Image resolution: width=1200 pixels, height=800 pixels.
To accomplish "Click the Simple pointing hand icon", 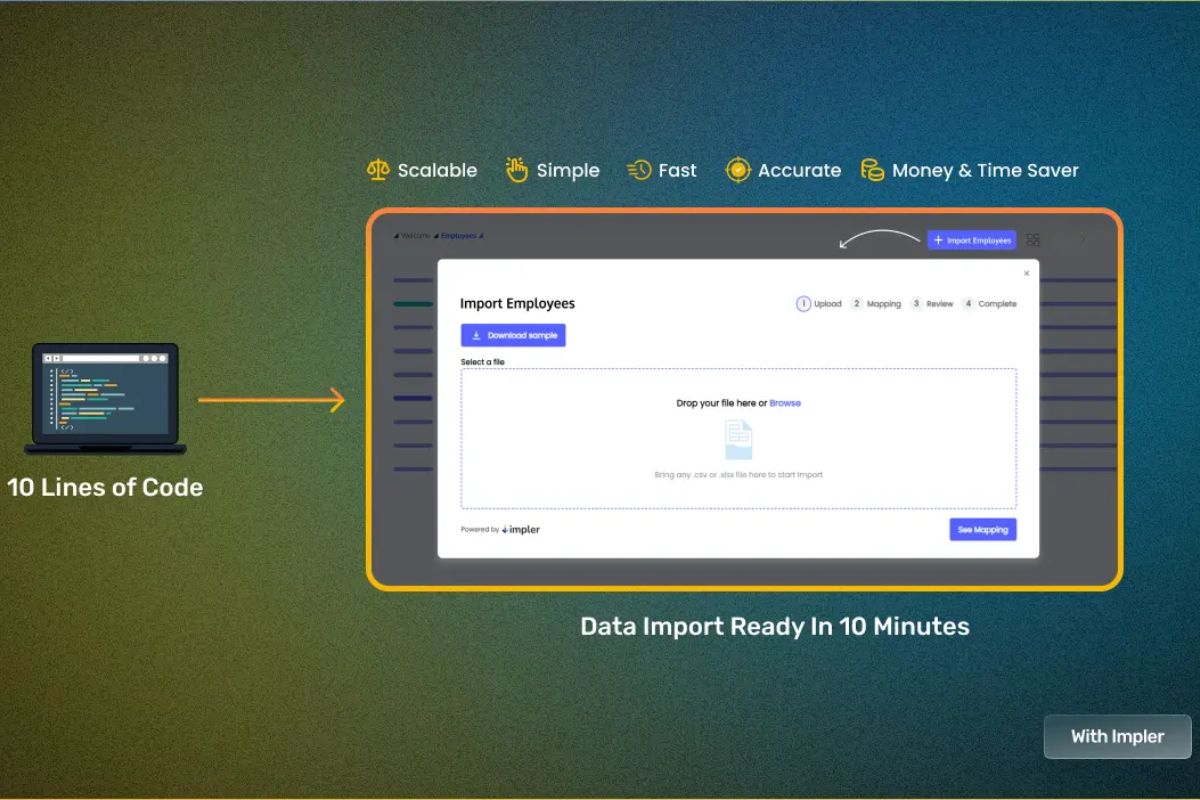I will point(517,169).
